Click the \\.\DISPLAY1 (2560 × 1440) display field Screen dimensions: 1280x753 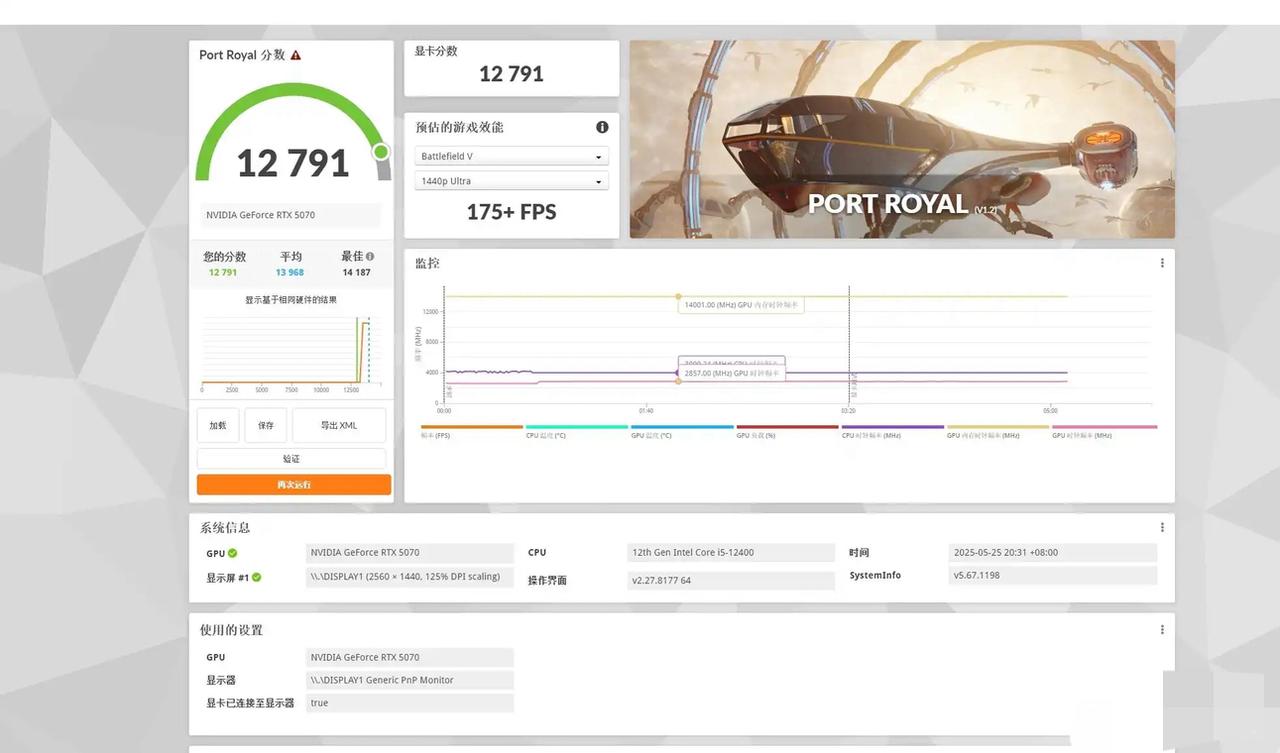[410, 577]
